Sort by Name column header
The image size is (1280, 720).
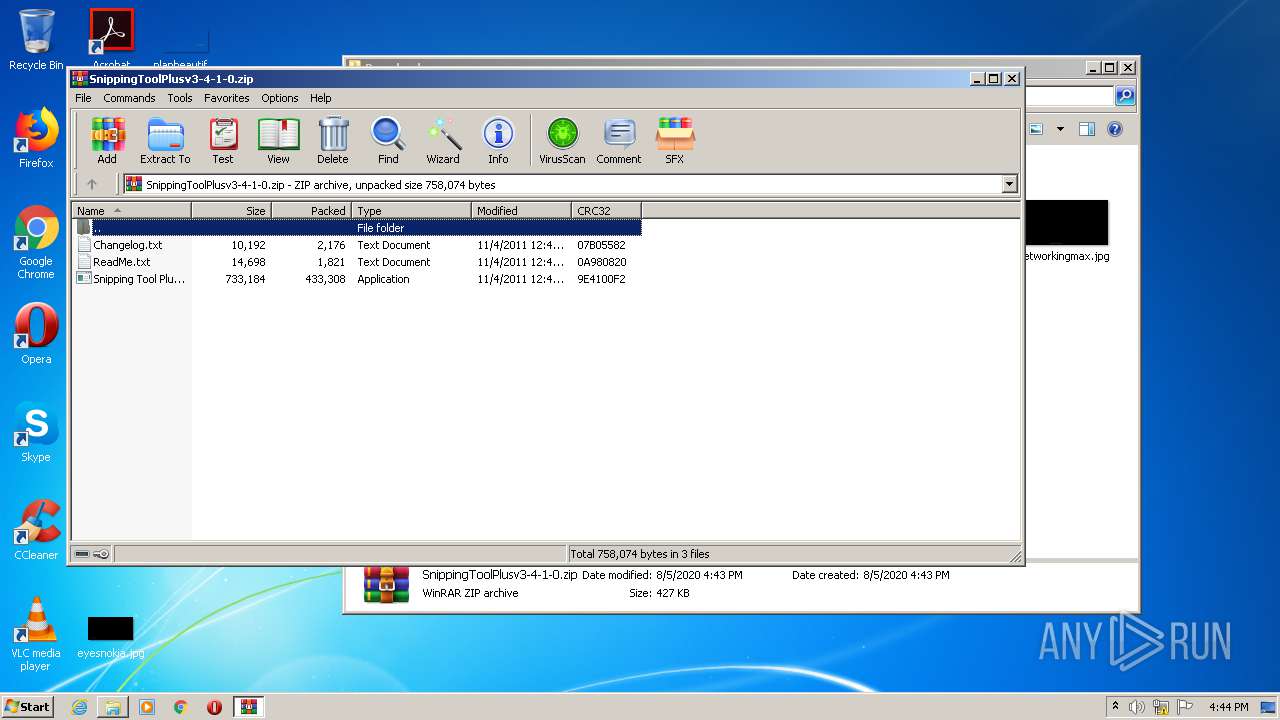tap(131, 211)
